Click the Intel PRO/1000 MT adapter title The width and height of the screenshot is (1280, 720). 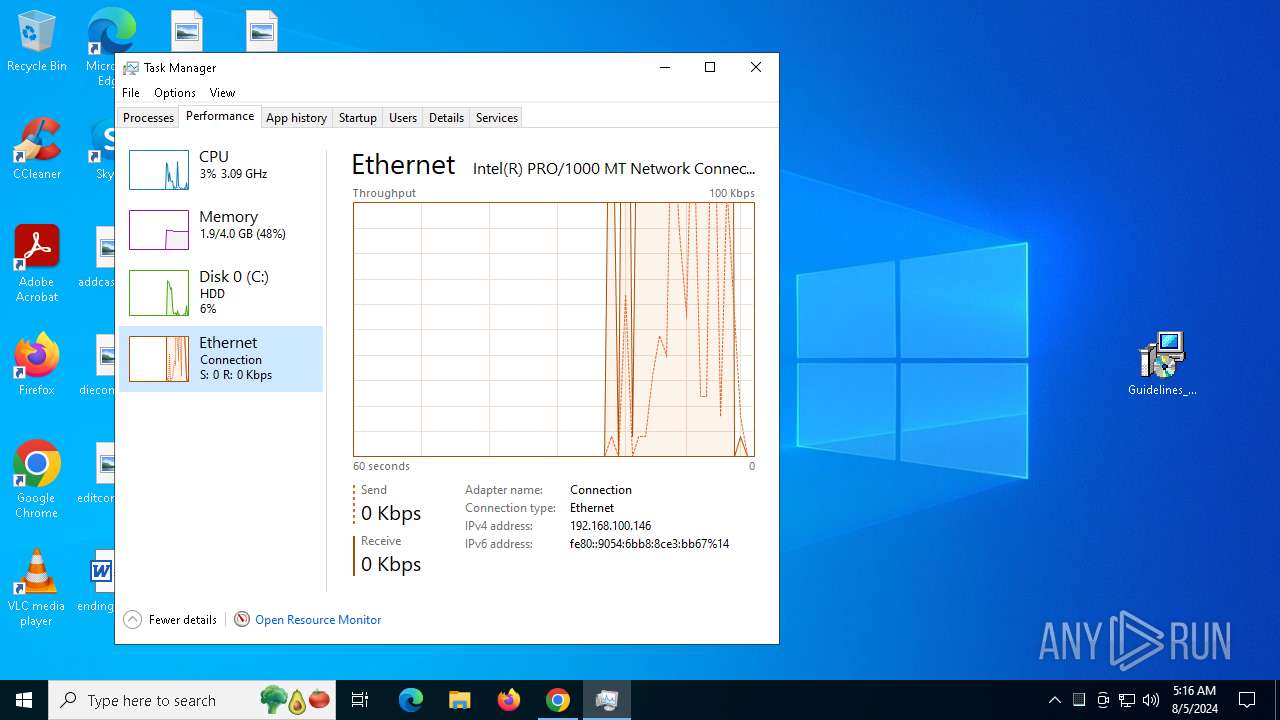point(614,169)
